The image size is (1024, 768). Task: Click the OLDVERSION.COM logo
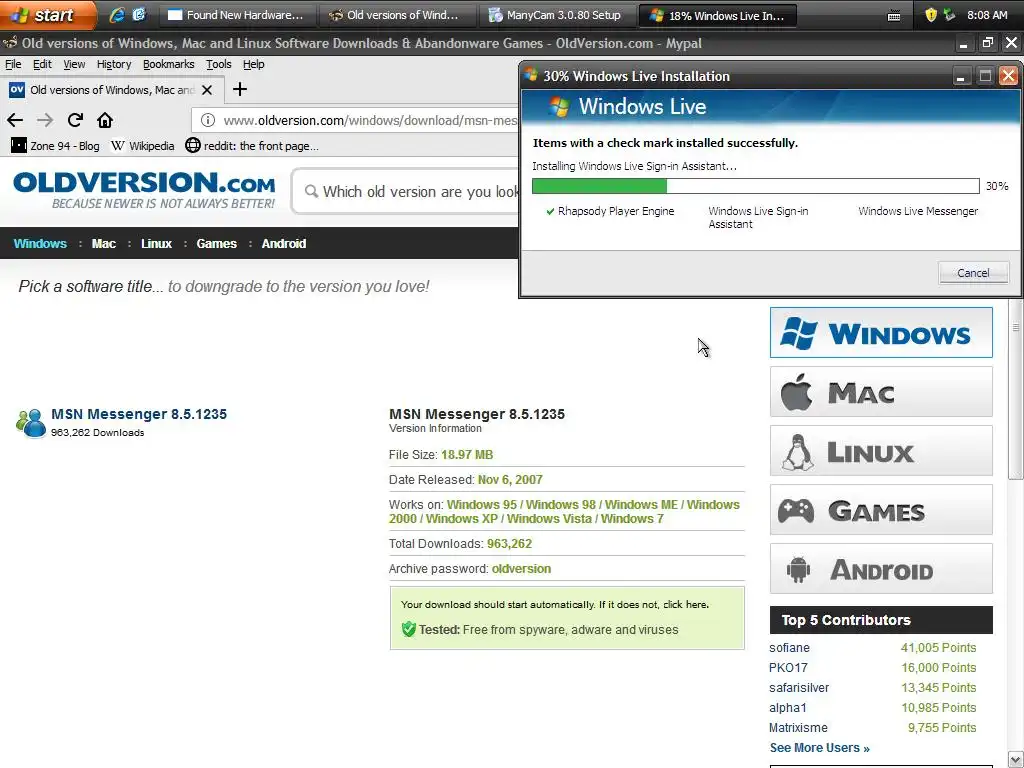coord(144,189)
